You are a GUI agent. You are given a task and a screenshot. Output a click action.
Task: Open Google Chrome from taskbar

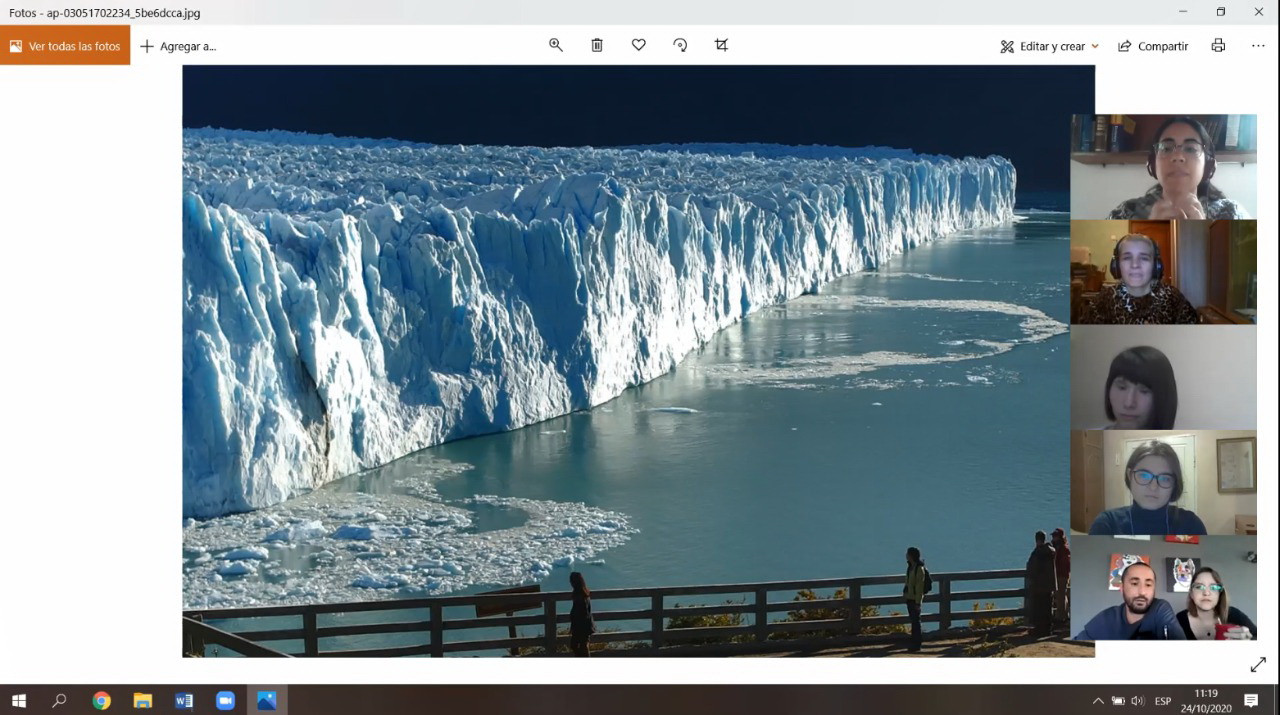pyautogui.click(x=101, y=700)
